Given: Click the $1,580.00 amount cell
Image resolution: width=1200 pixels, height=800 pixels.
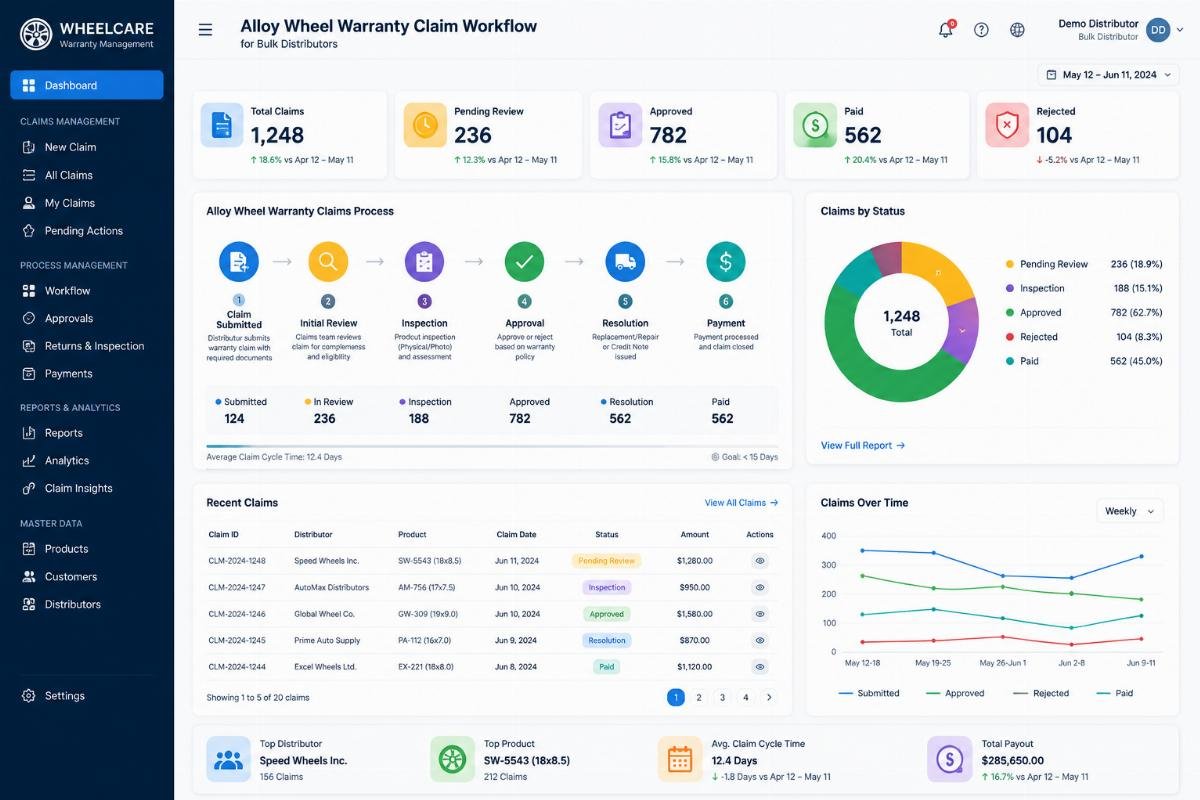Looking at the screenshot, I should tap(694, 614).
